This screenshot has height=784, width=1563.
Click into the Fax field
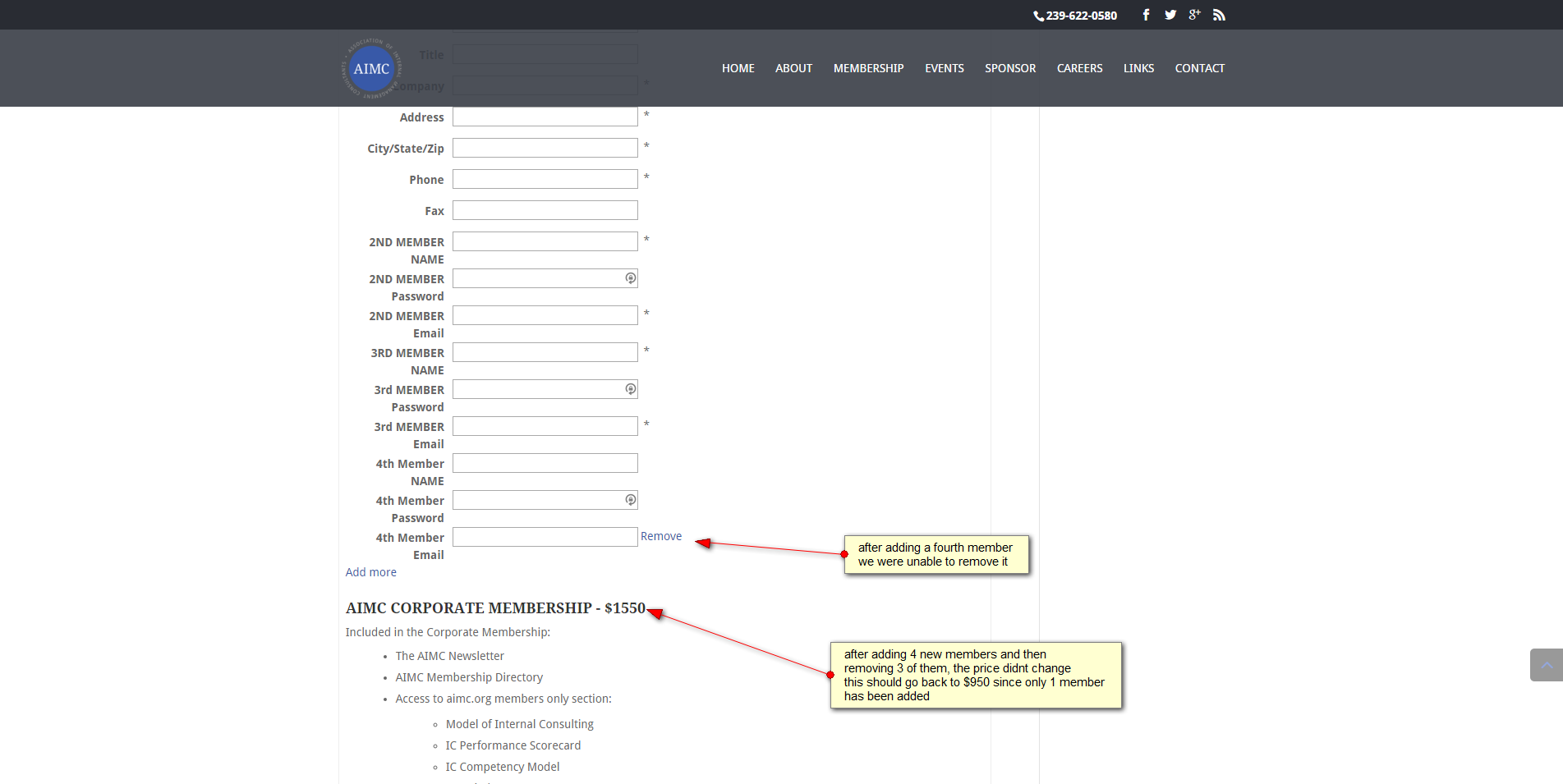click(545, 210)
